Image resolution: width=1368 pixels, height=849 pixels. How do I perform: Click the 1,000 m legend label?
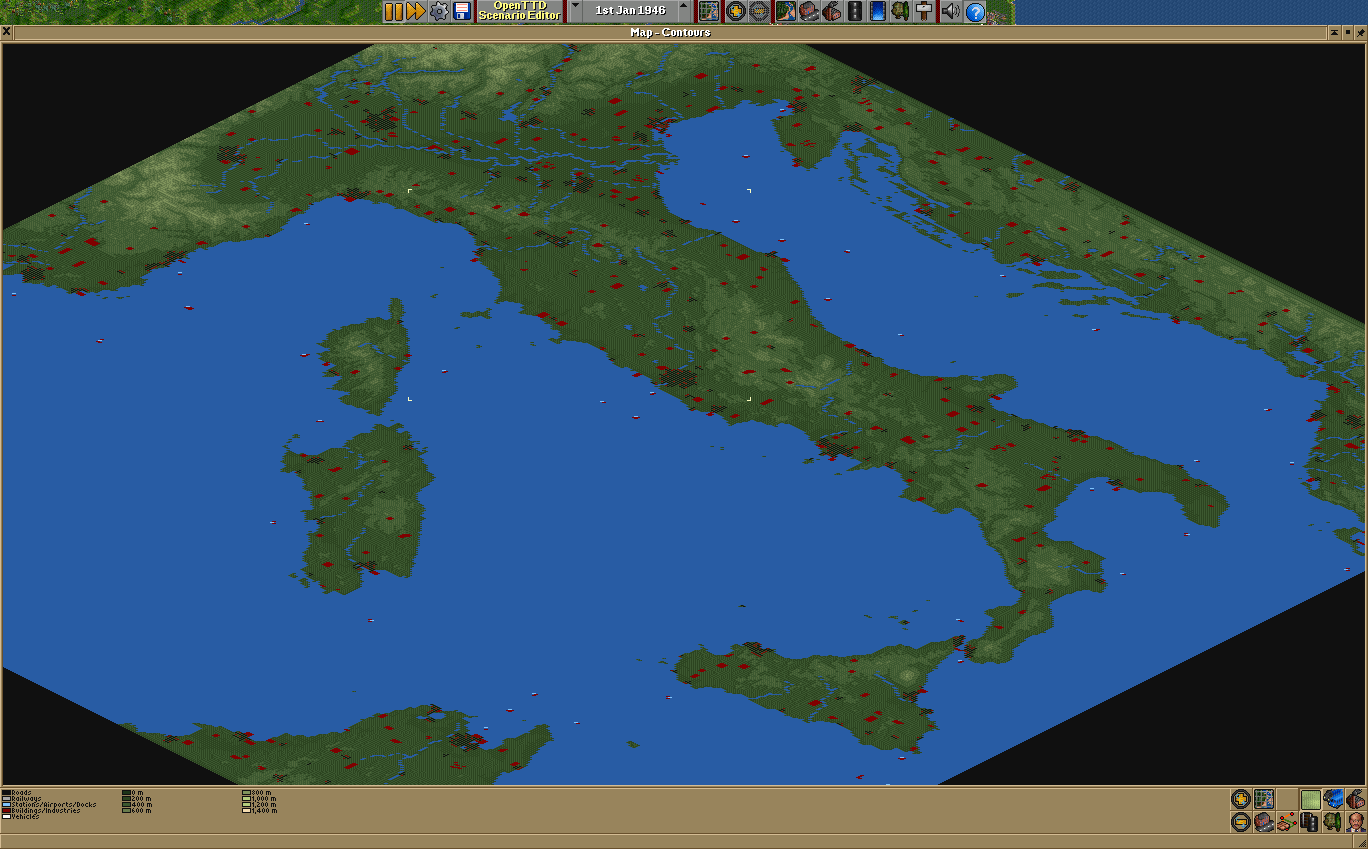[x=264, y=799]
